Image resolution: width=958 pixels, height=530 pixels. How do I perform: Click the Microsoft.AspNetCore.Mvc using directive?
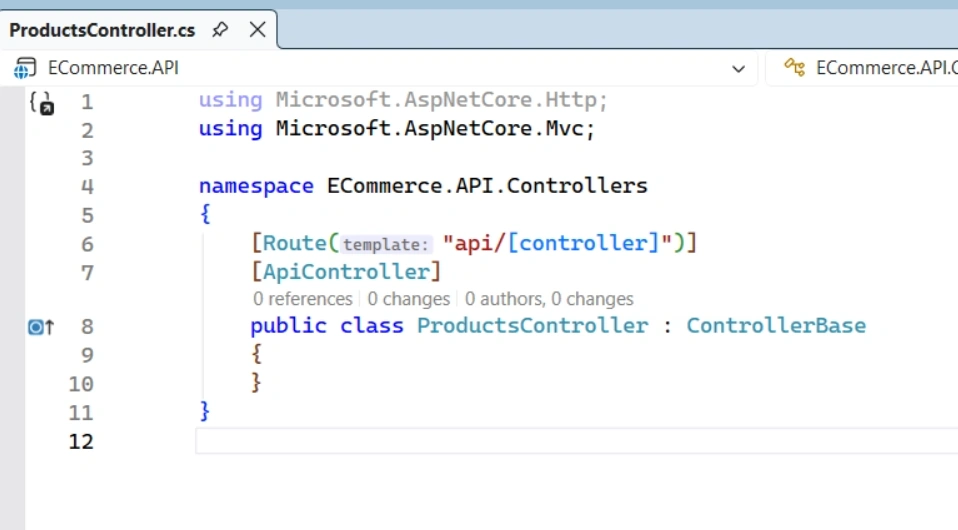(x=397, y=129)
